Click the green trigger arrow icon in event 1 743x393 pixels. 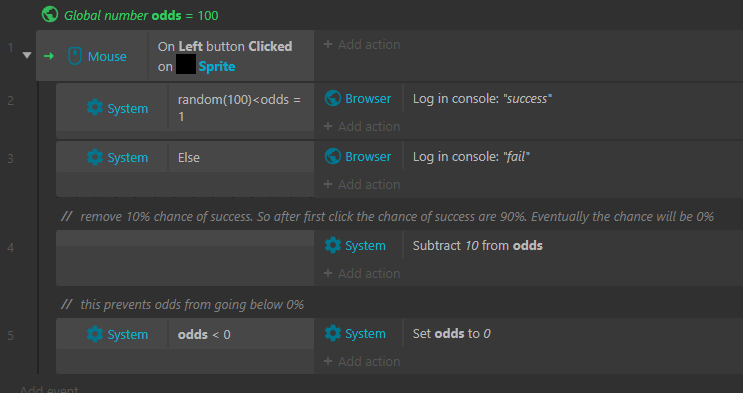[48, 56]
